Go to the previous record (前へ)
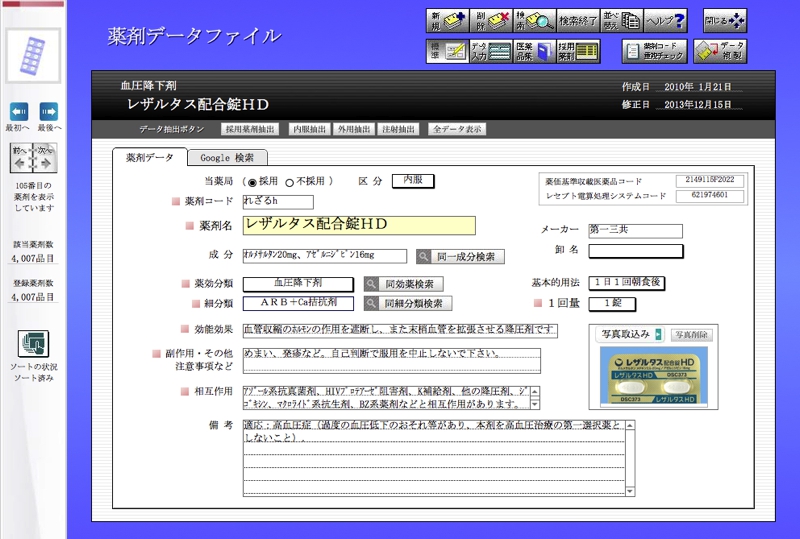 [20, 158]
